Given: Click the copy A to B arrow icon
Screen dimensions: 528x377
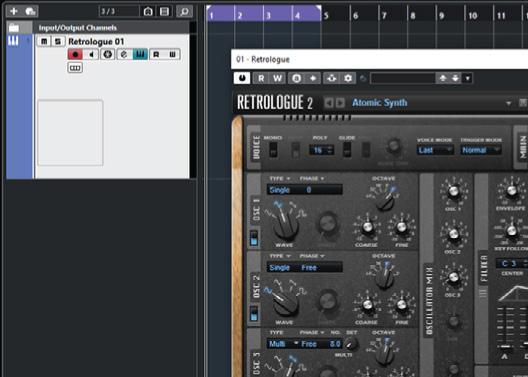Looking at the screenshot, I should pos(313,78).
